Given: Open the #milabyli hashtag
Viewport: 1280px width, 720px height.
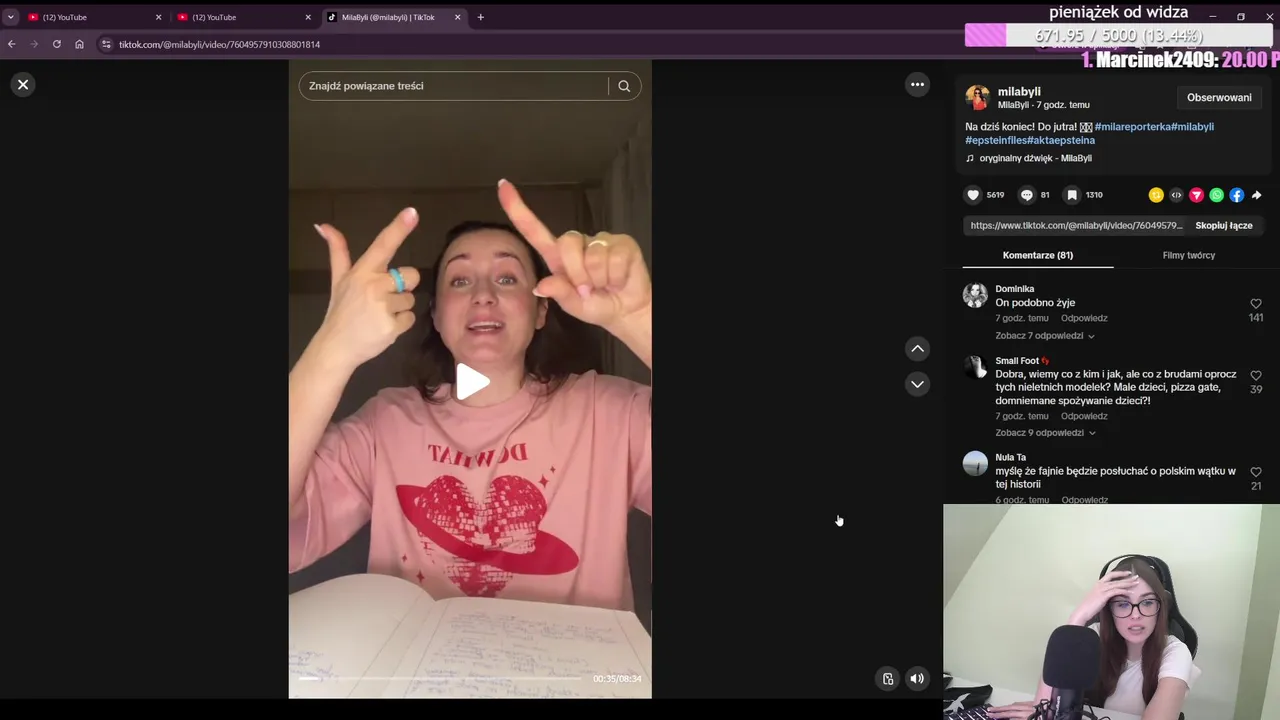Looking at the screenshot, I should pyautogui.click(x=1192, y=127).
